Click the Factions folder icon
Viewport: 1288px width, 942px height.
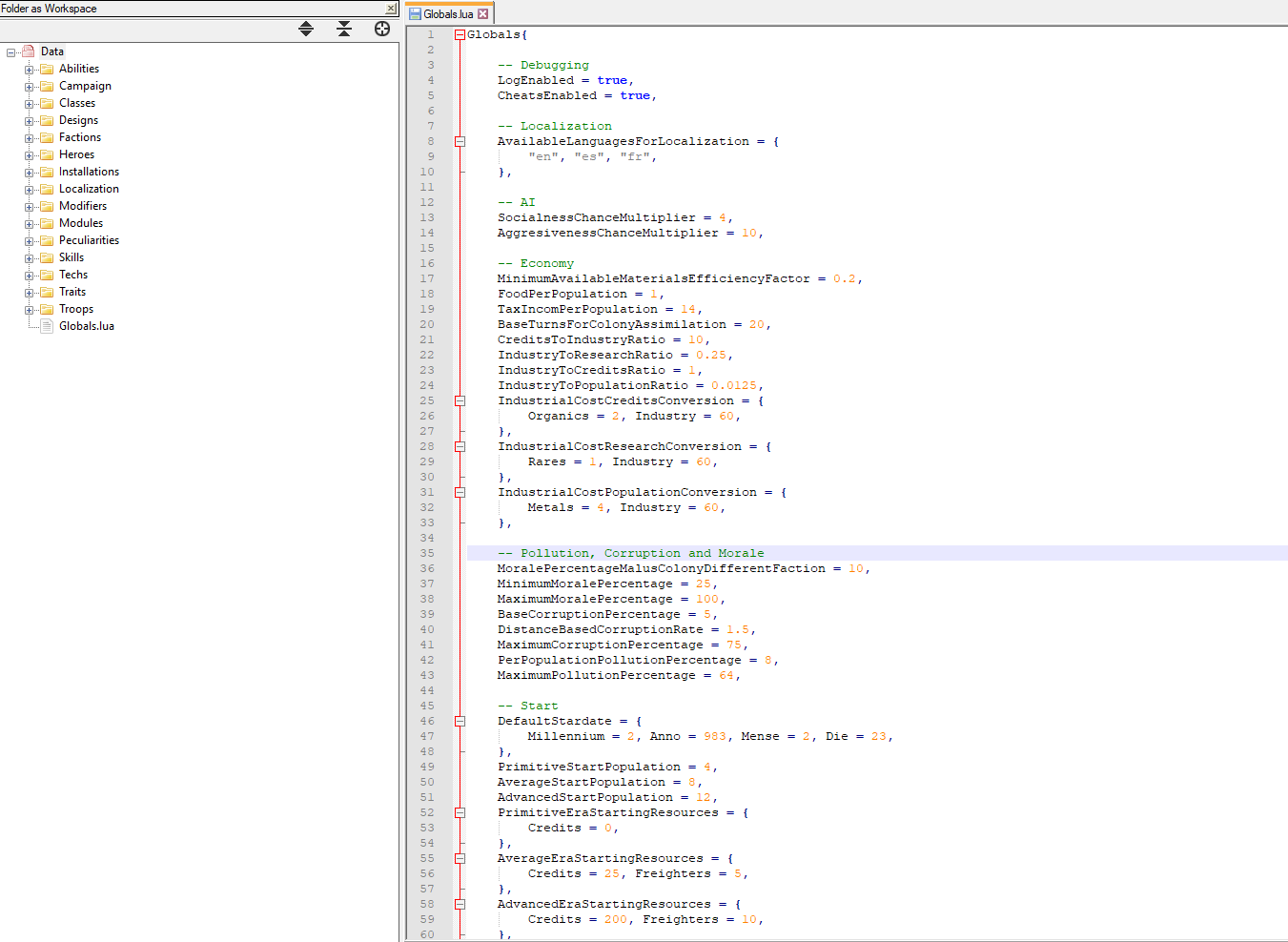(47, 138)
